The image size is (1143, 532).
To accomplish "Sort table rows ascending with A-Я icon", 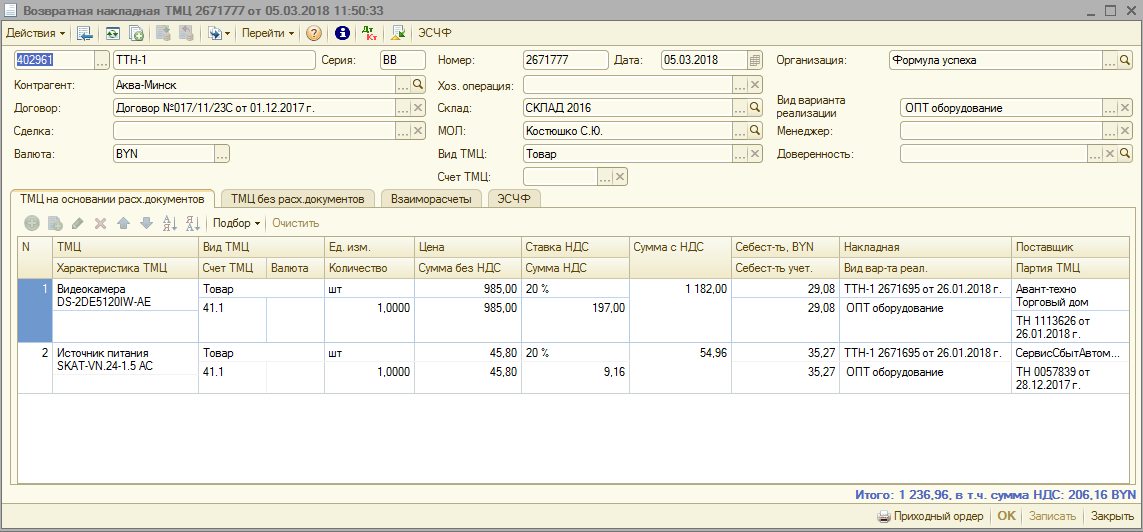I will pos(171,223).
